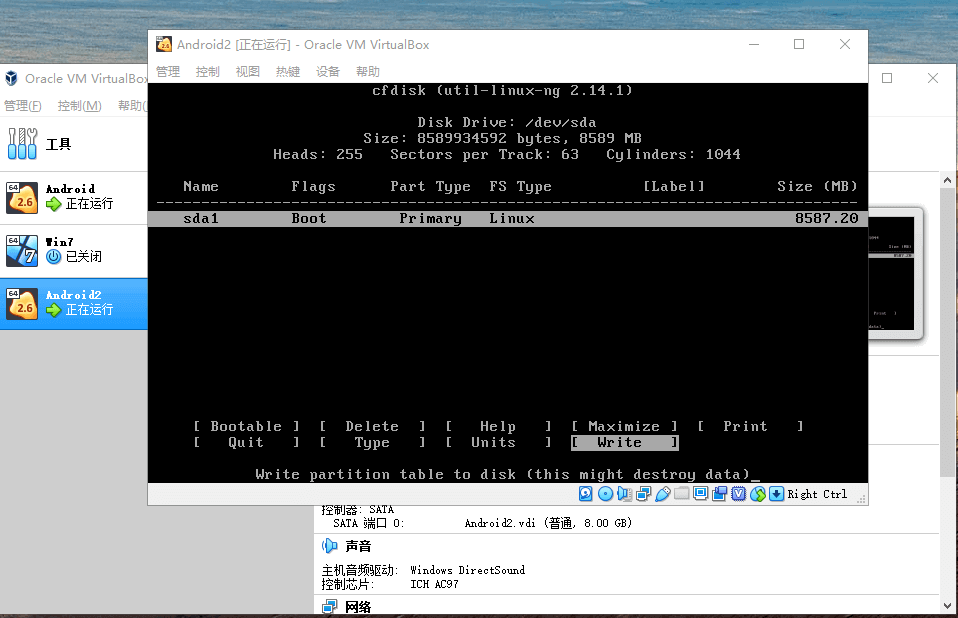The width and height of the screenshot is (958, 618).
Task: Click the details panel scrollbar down arrow
Action: [949, 607]
